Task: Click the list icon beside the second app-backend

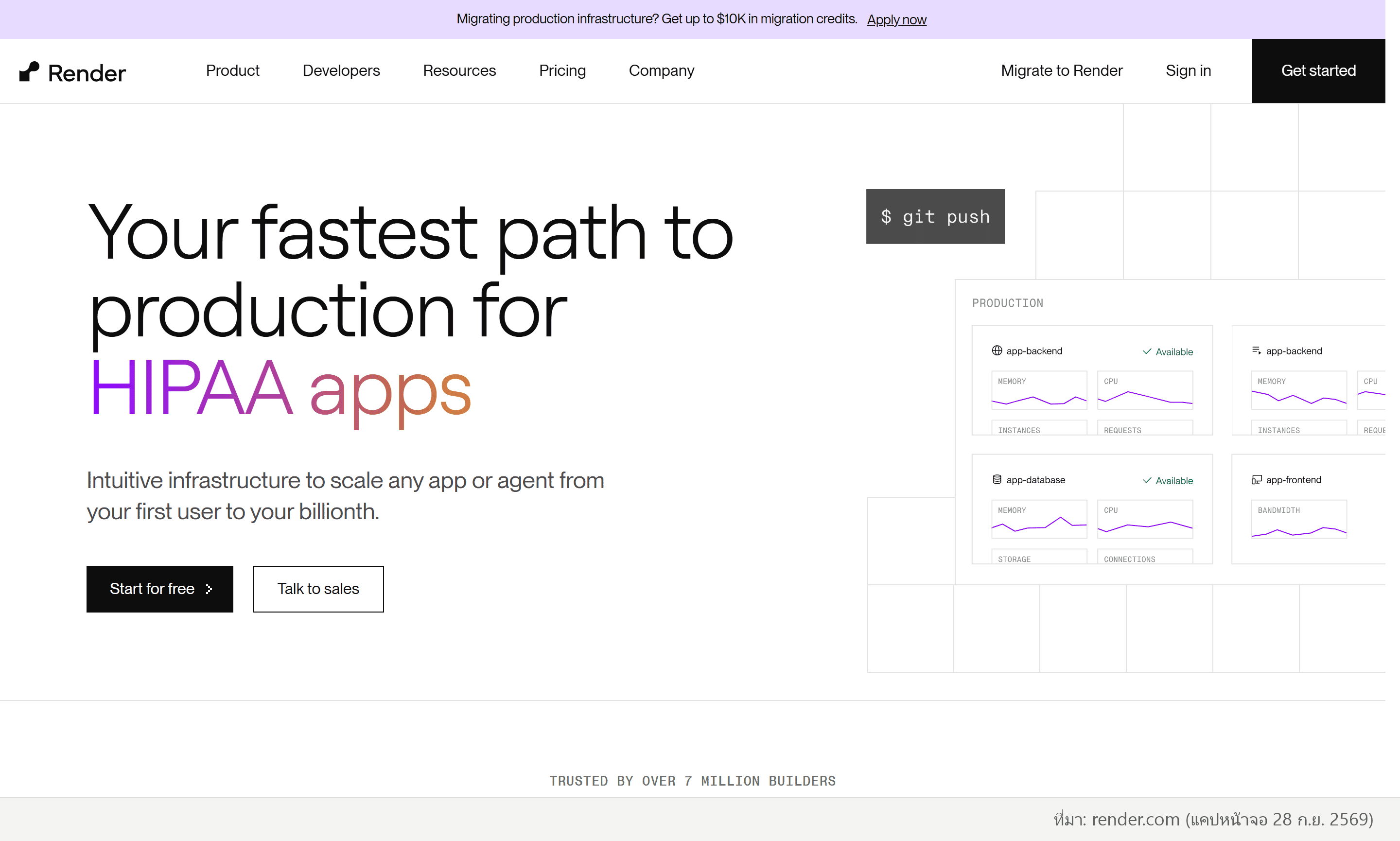Action: pyautogui.click(x=1257, y=351)
